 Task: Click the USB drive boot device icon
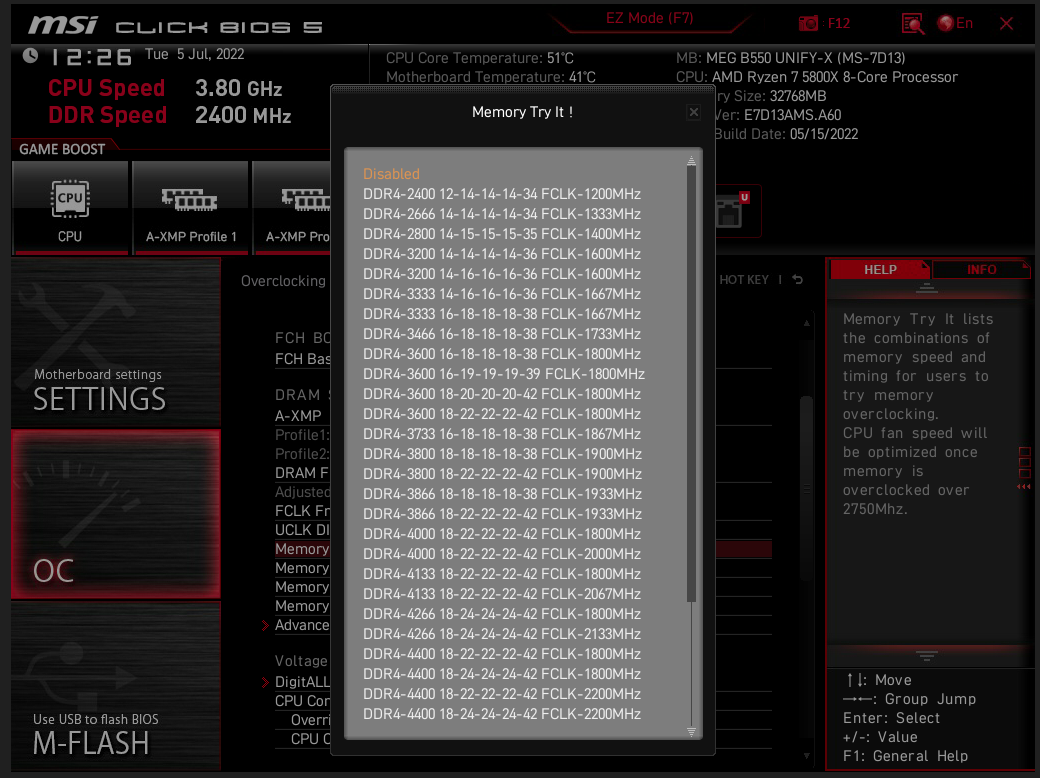point(732,211)
